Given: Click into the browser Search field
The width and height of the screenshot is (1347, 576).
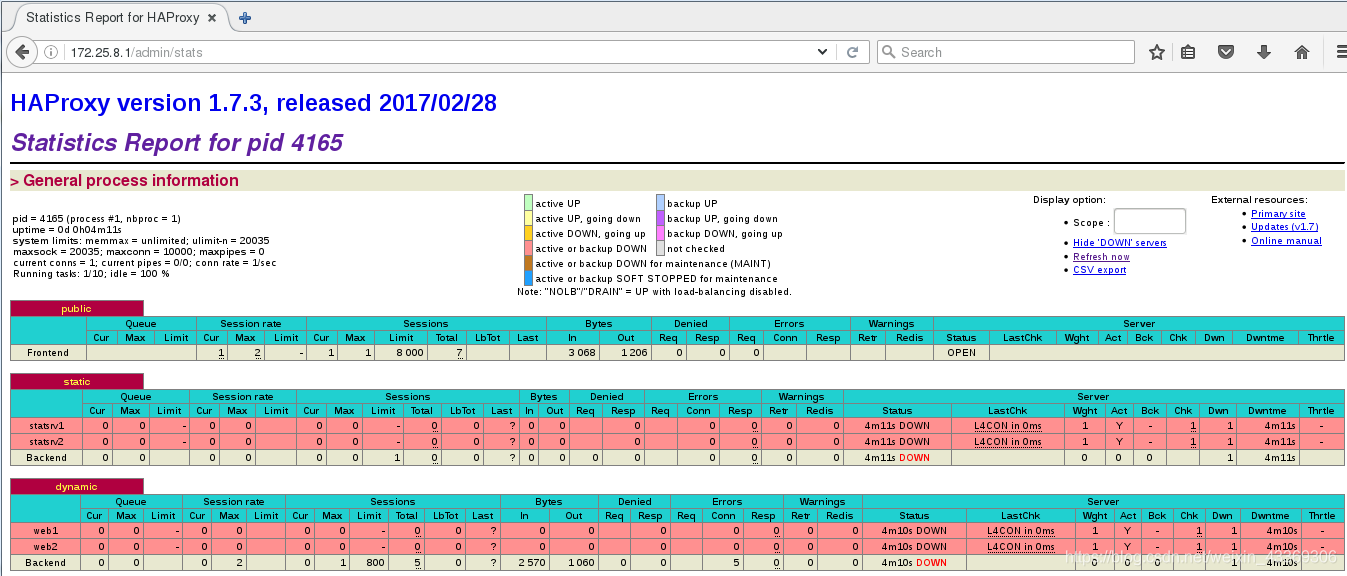Looking at the screenshot, I should (x=1005, y=52).
